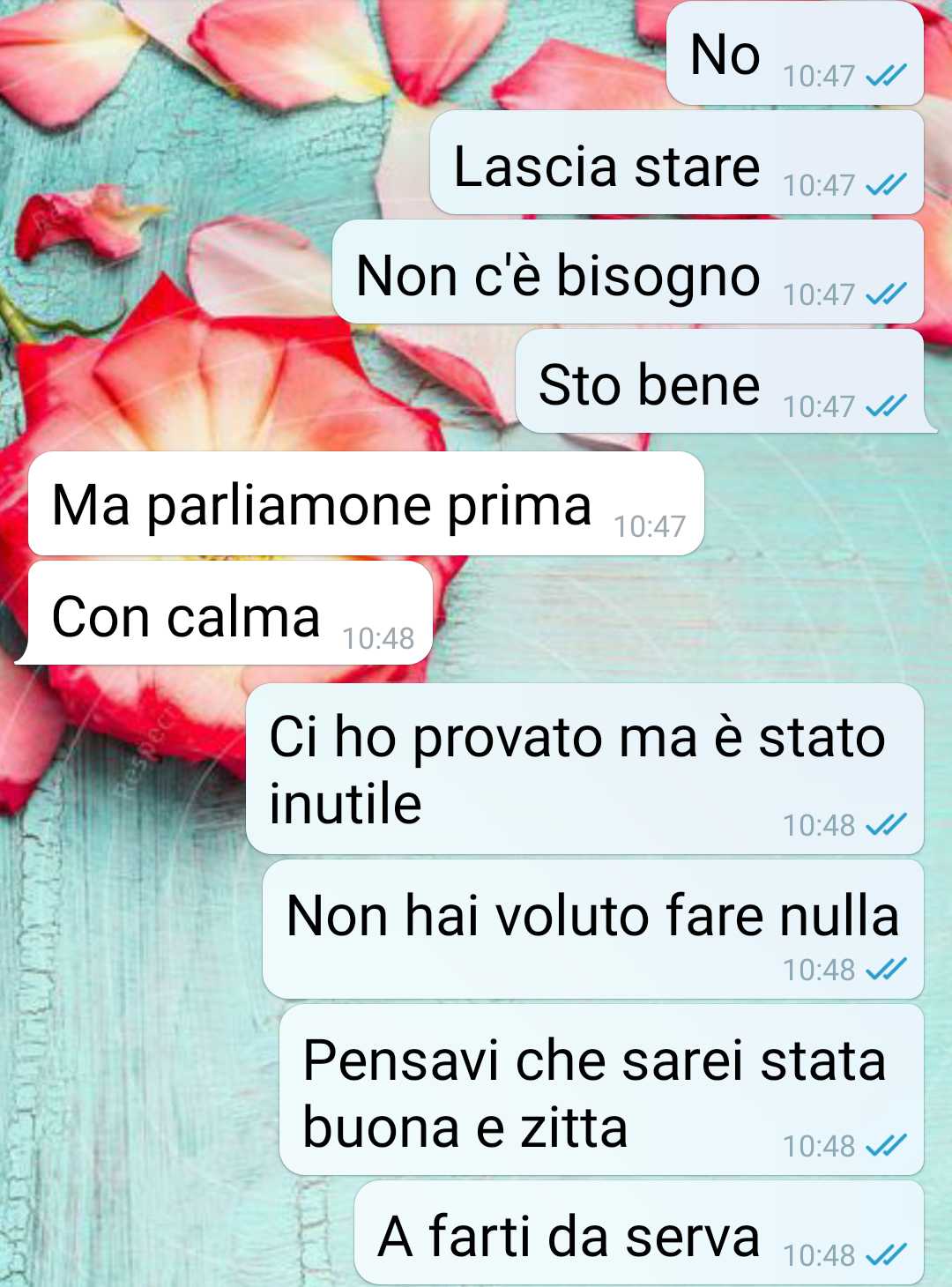Tap the double check on 'Ci ho provato' message

[x=886, y=825]
